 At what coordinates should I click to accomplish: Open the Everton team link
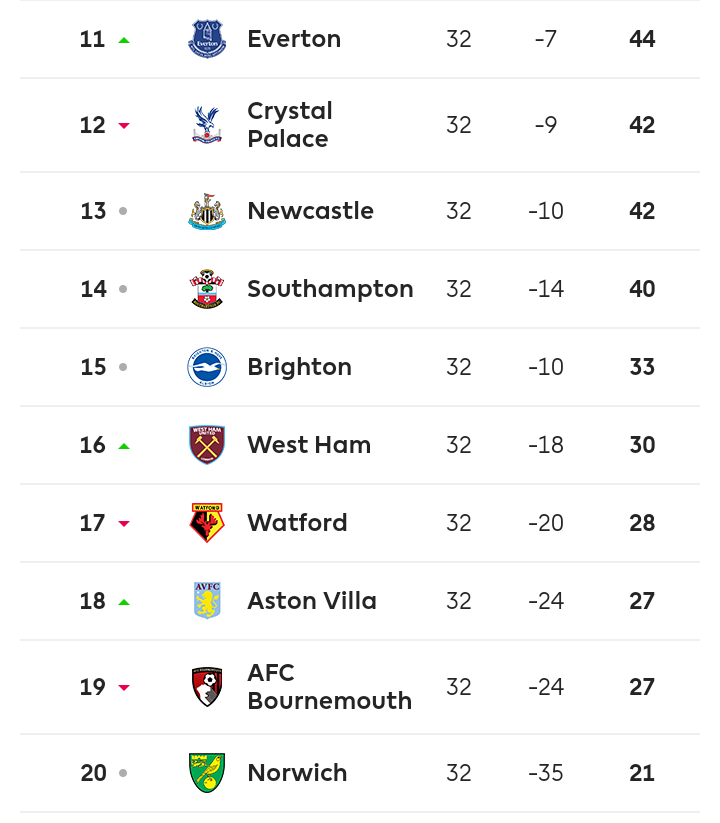point(294,39)
